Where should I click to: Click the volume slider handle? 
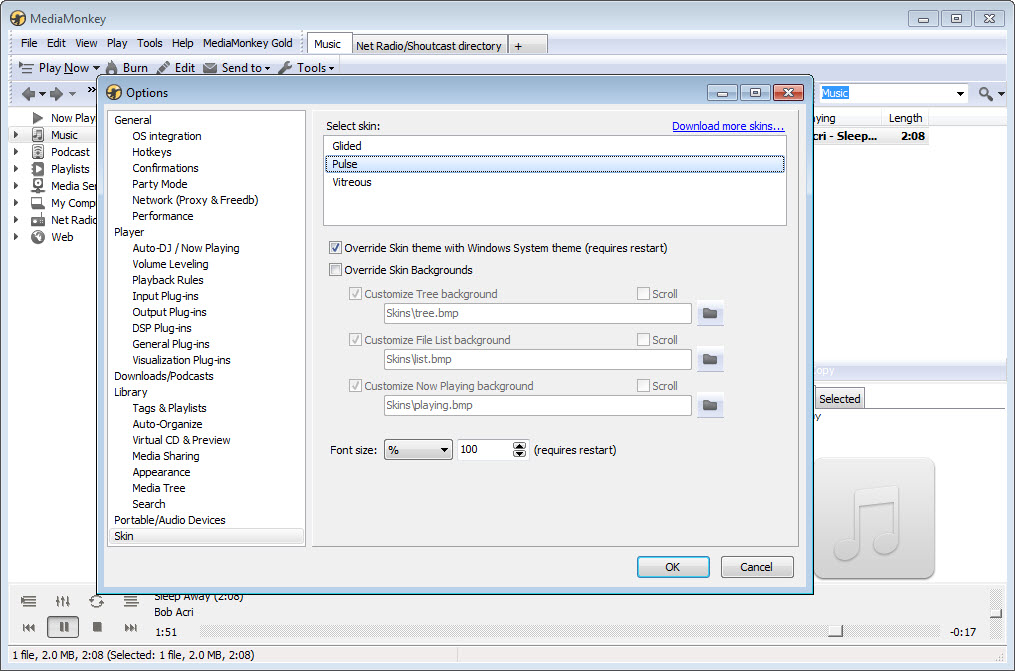pos(996,613)
